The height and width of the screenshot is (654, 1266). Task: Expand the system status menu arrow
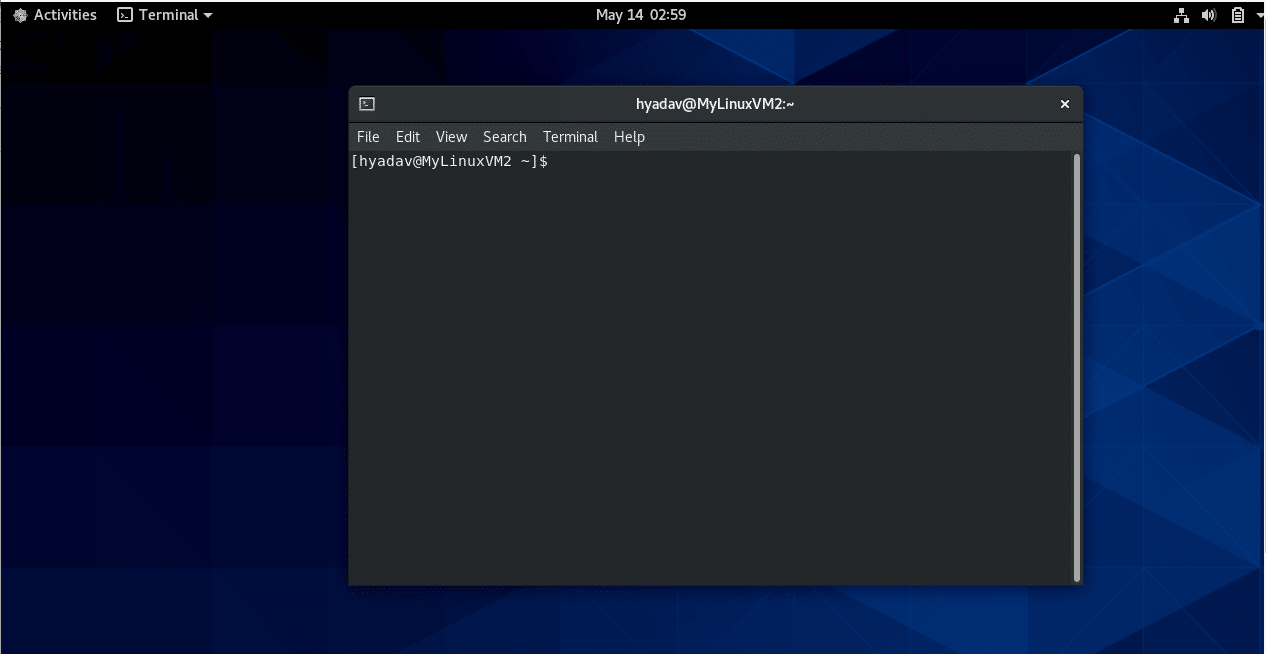point(1258,14)
